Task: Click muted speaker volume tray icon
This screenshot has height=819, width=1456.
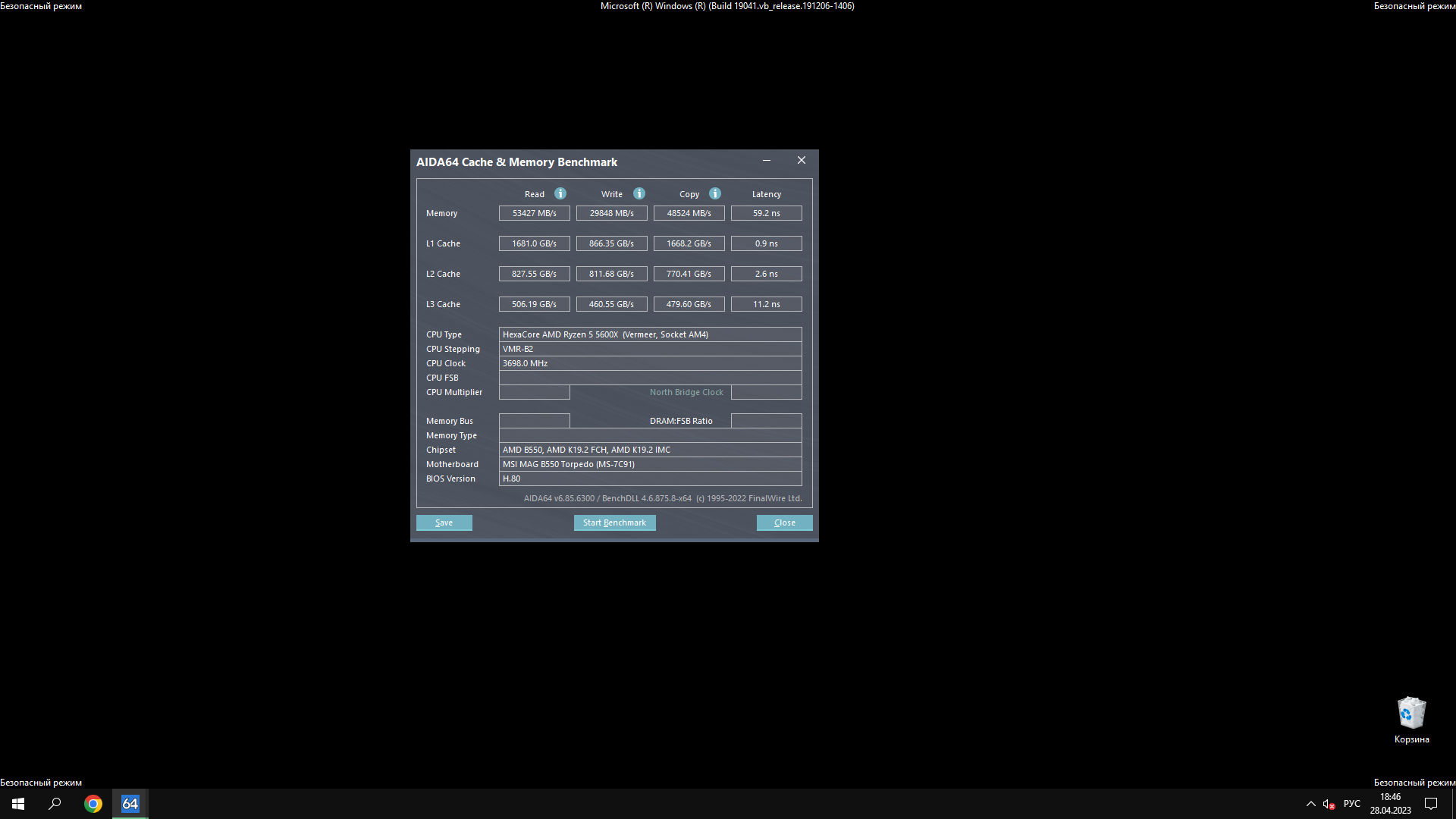Action: coord(1329,804)
